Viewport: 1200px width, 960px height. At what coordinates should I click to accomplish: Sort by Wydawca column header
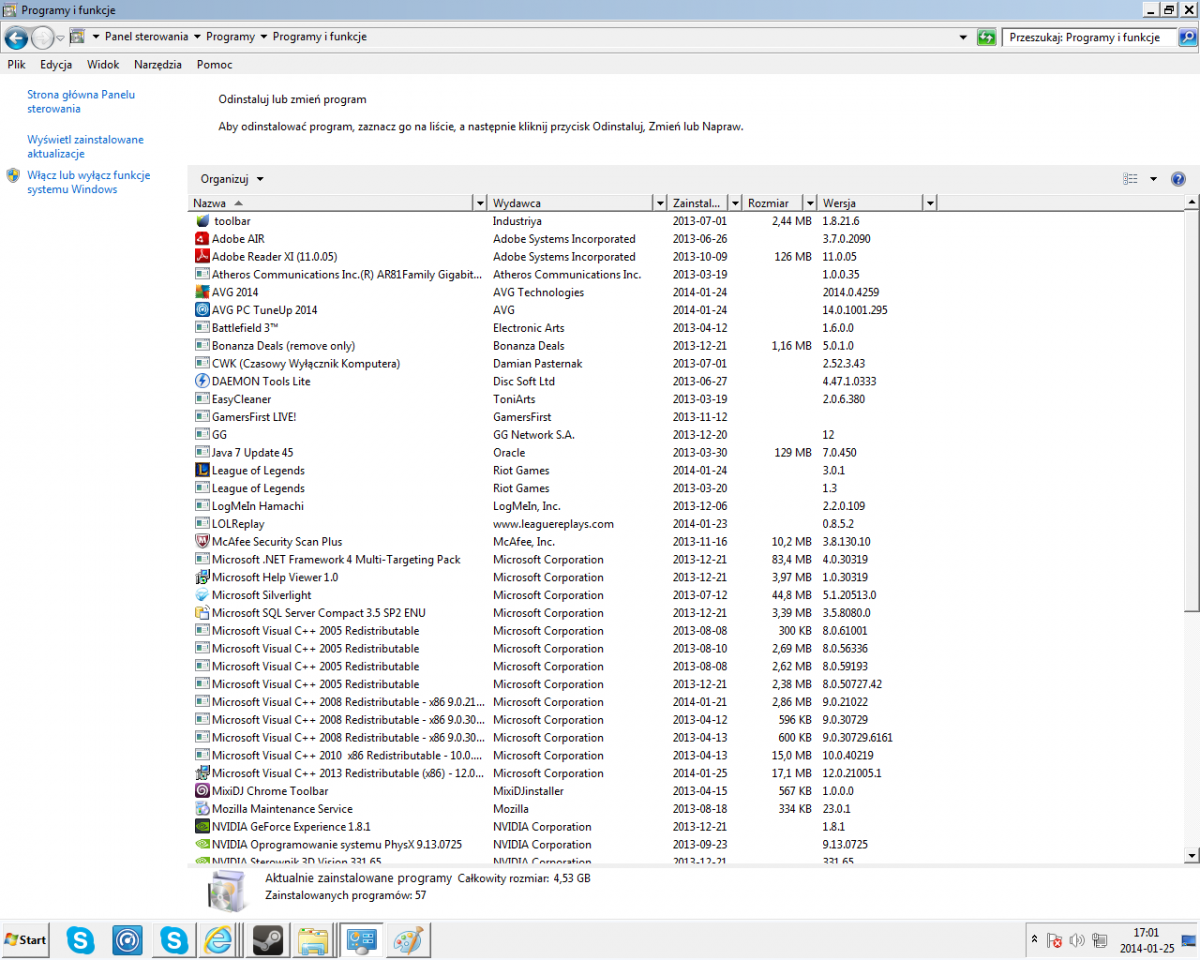pos(570,203)
